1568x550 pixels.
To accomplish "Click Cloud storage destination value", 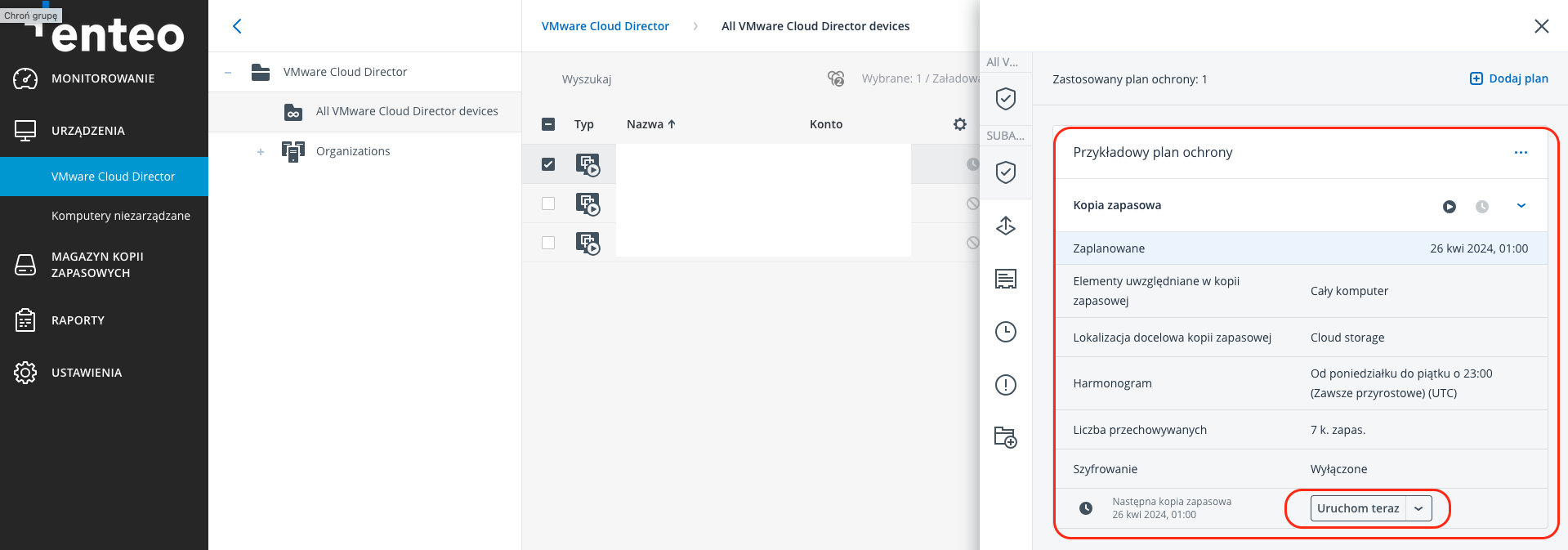I will pos(1347,338).
